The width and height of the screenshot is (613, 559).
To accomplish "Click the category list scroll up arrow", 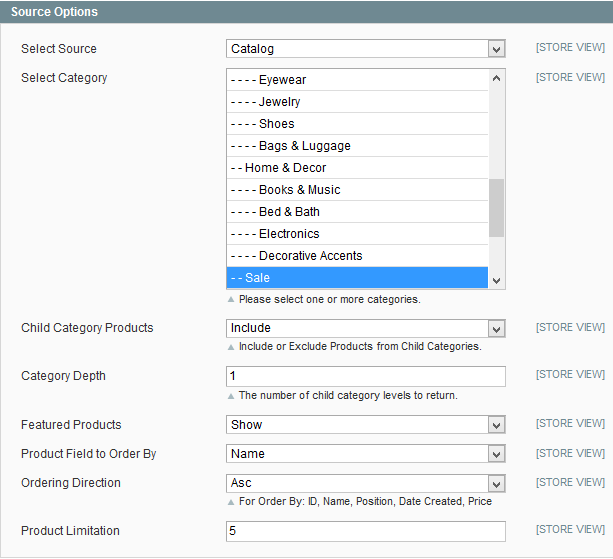I will point(496,78).
